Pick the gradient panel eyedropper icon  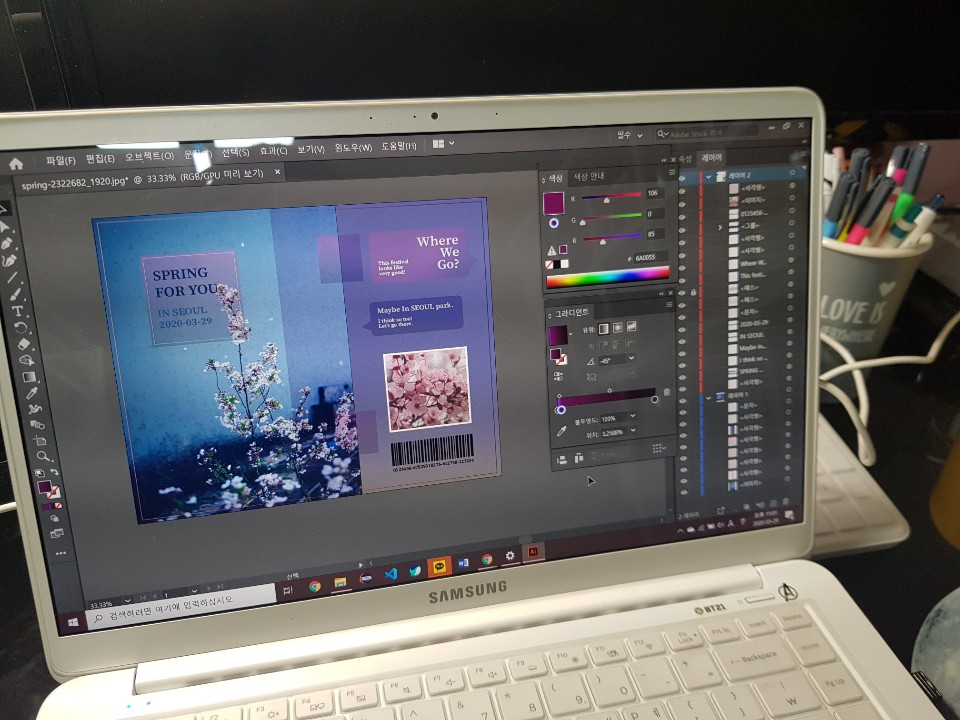tap(561, 431)
